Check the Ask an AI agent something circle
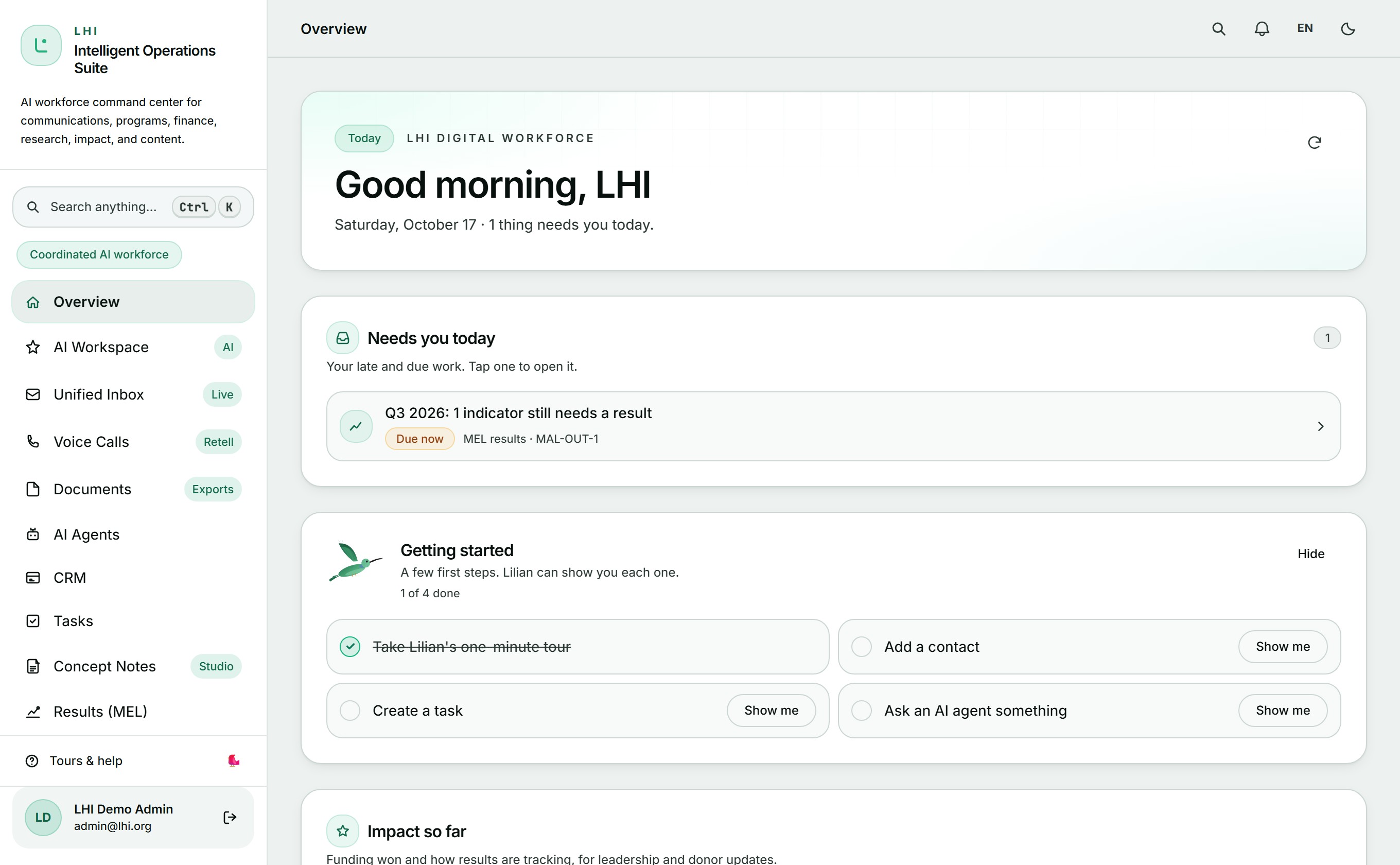1400x865 pixels. pos(861,711)
